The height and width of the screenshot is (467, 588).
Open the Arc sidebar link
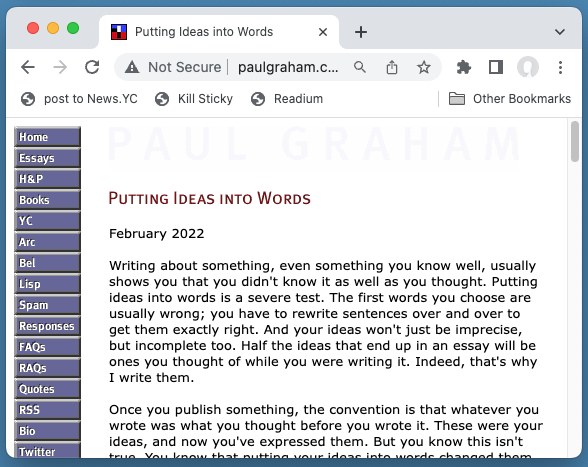point(48,242)
